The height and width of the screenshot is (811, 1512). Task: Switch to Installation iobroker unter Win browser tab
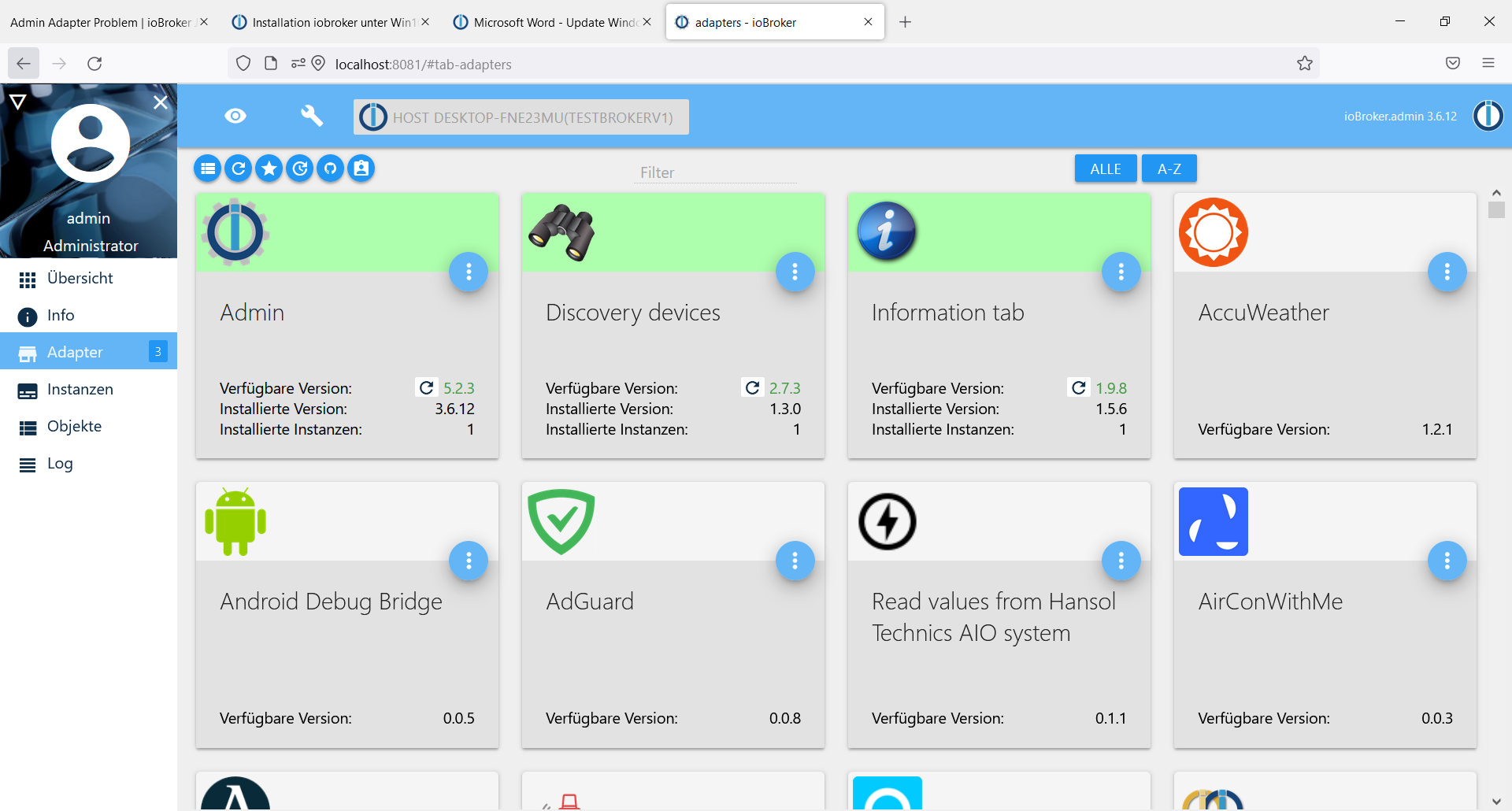(x=331, y=22)
